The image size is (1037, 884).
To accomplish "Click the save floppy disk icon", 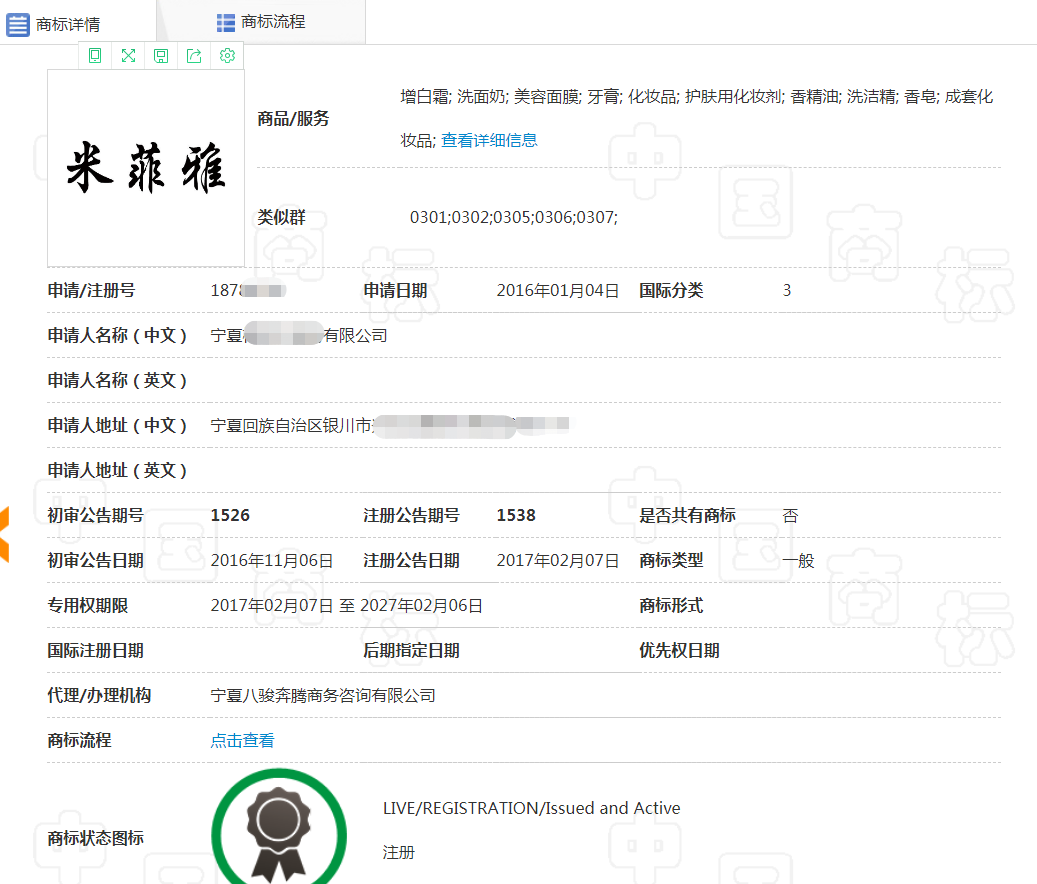I will coord(161,56).
